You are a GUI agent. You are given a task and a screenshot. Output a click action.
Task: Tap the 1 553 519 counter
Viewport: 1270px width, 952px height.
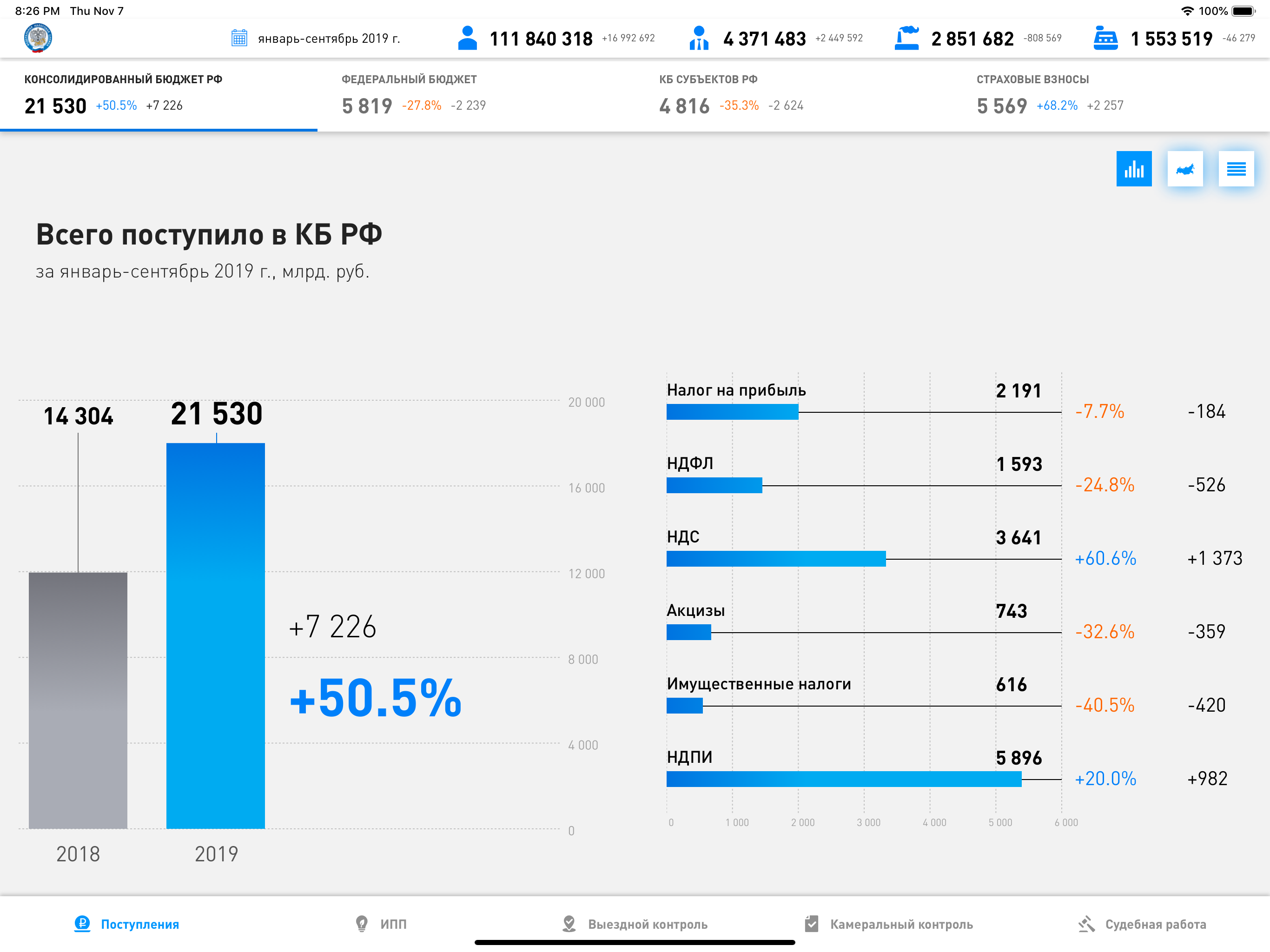1171,39
